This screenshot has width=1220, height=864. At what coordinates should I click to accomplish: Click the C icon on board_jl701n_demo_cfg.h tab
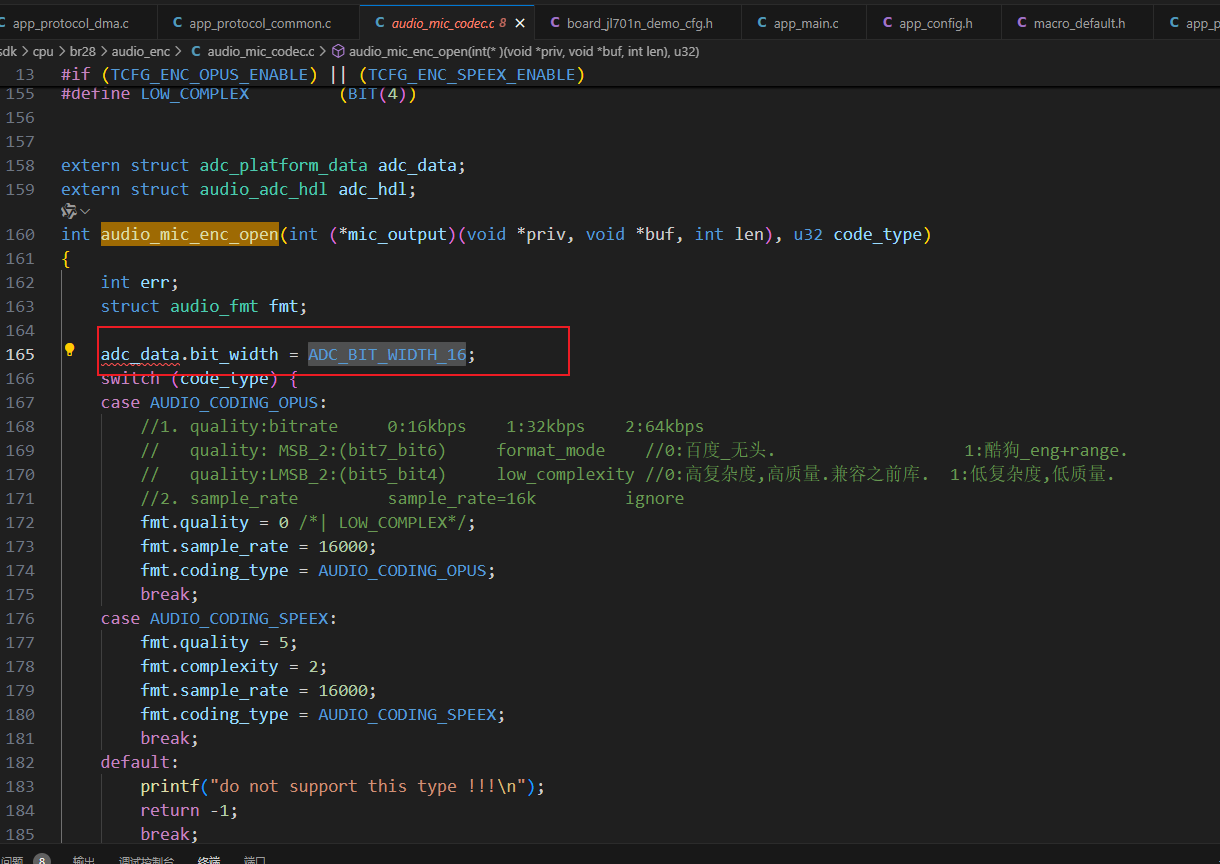coord(555,23)
